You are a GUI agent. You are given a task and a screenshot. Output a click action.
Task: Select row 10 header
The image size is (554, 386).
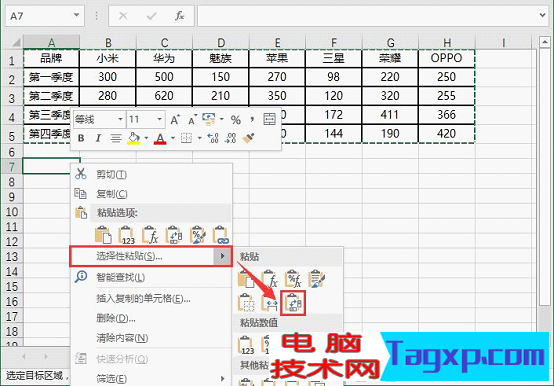12,212
